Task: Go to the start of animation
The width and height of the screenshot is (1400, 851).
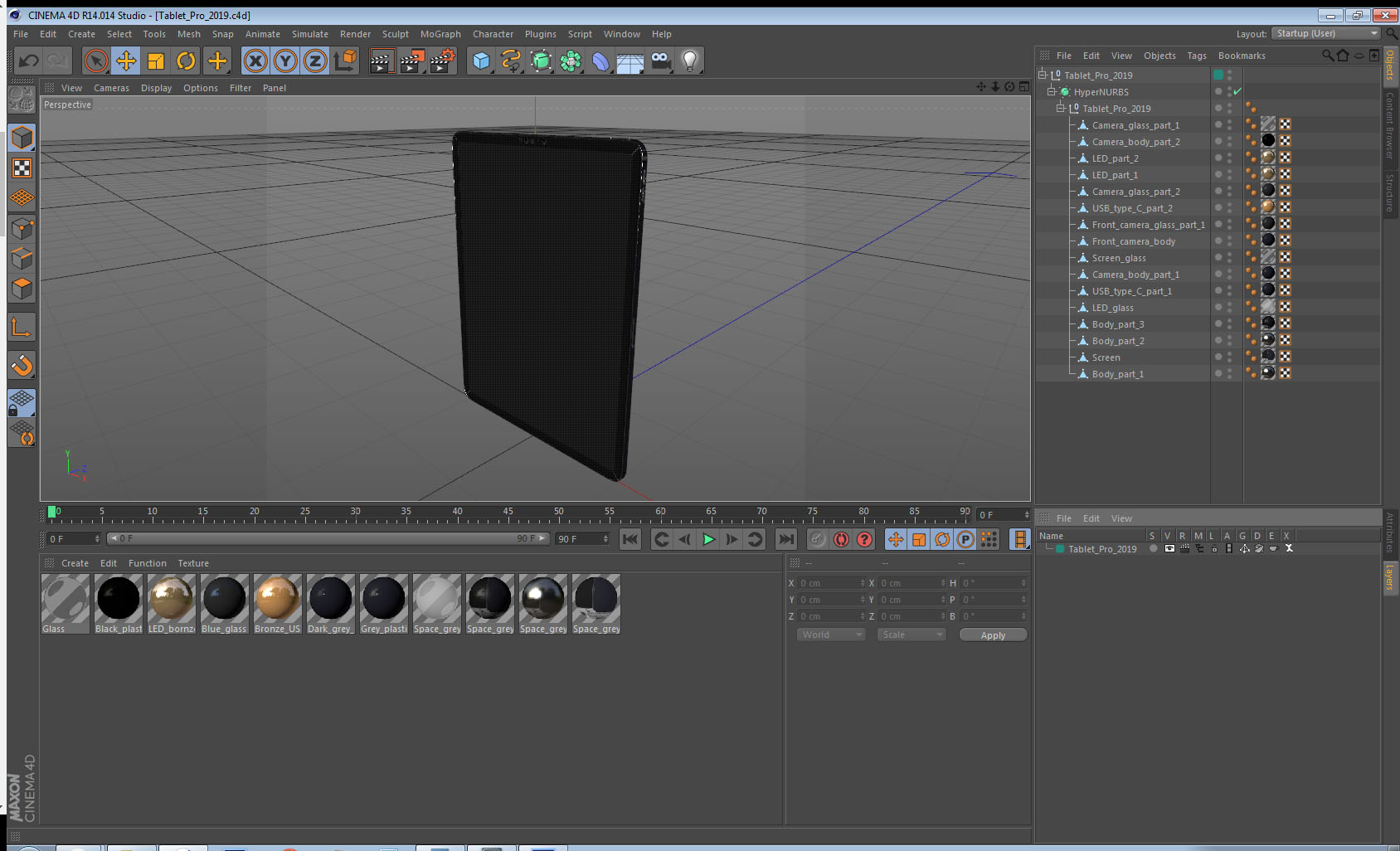Action: coord(630,539)
